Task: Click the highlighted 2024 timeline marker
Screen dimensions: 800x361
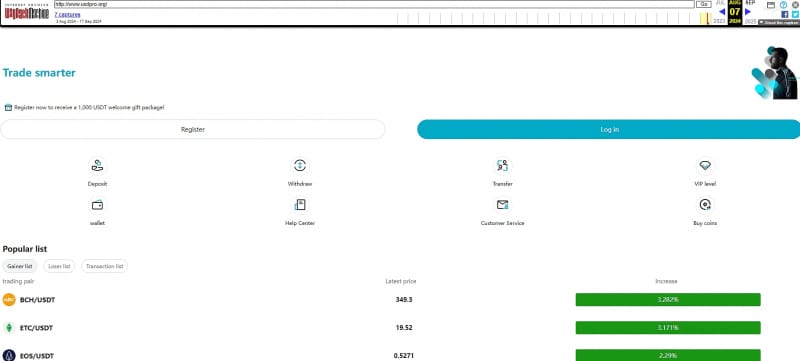Action: [705, 19]
